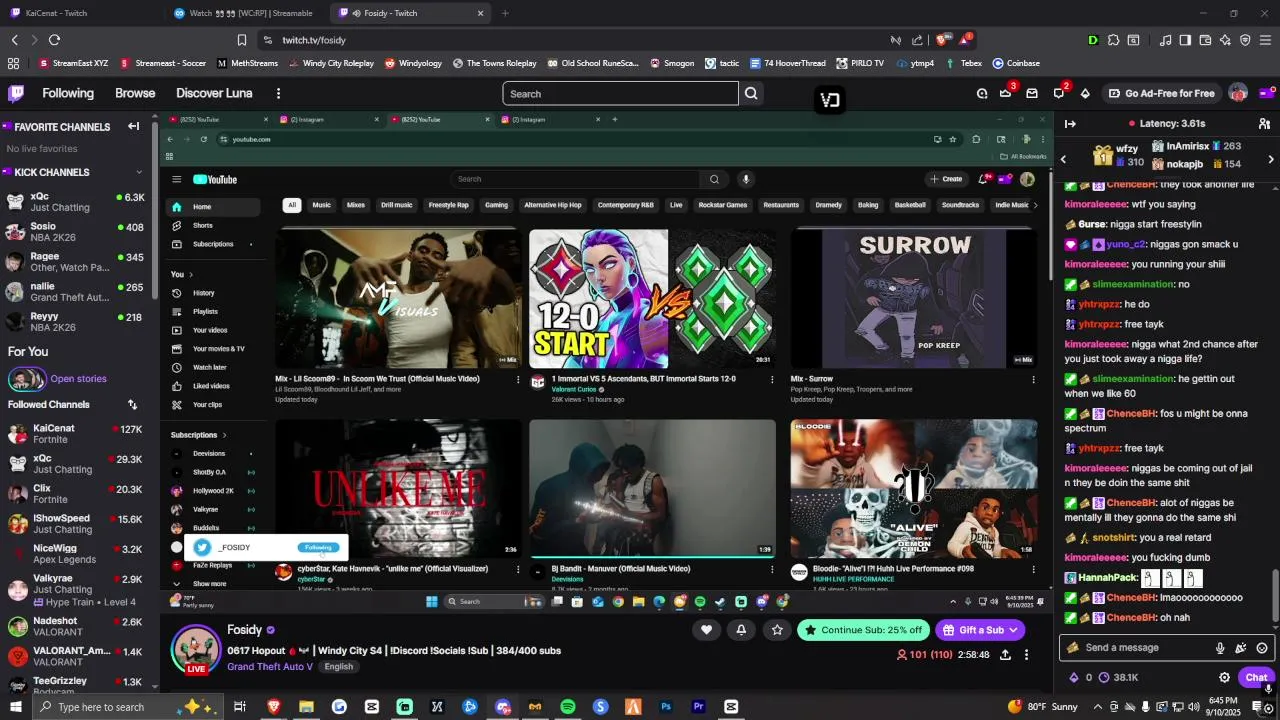Open Photoshop from the Windows taskbar
This screenshot has height=720, width=1280.
666,707
